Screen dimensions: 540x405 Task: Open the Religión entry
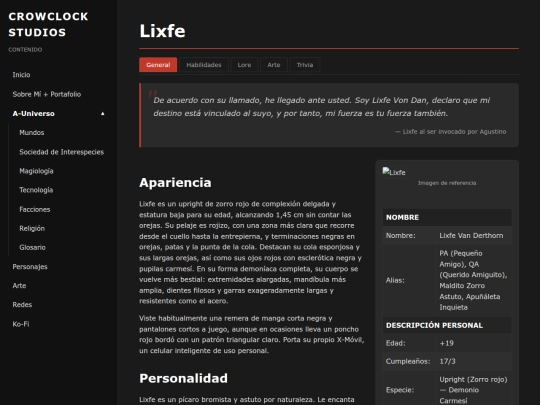click(x=32, y=228)
